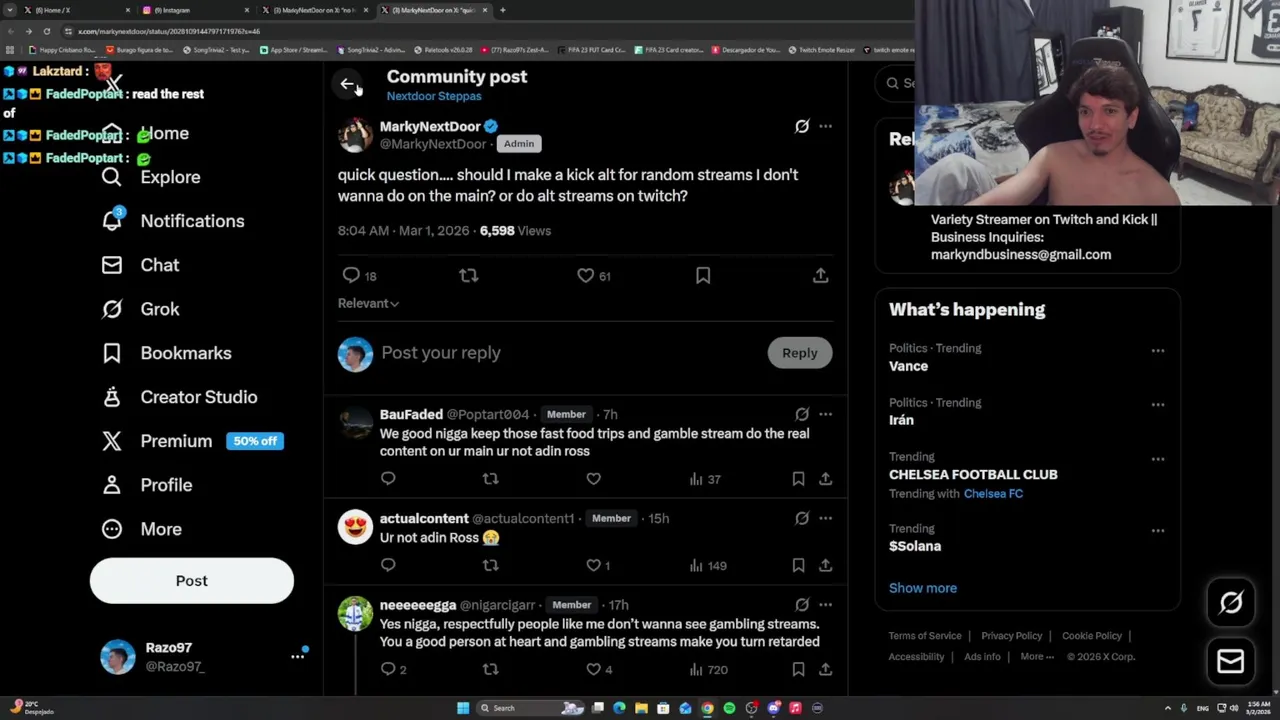
Task: Click Show more under What's happening
Action: [x=923, y=588]
